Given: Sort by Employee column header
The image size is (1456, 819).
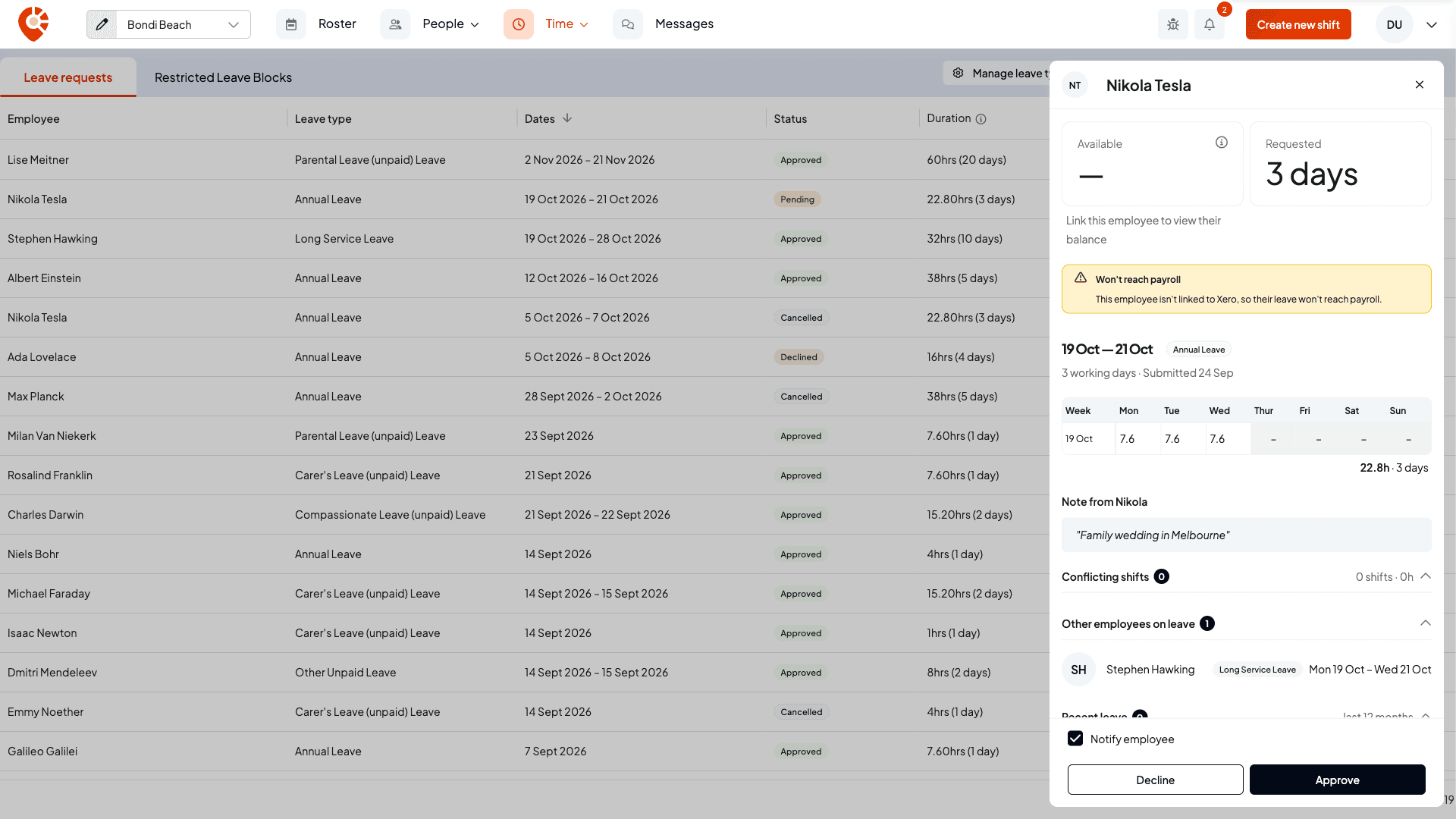Looking at the screenshot, I should [33, 119].
